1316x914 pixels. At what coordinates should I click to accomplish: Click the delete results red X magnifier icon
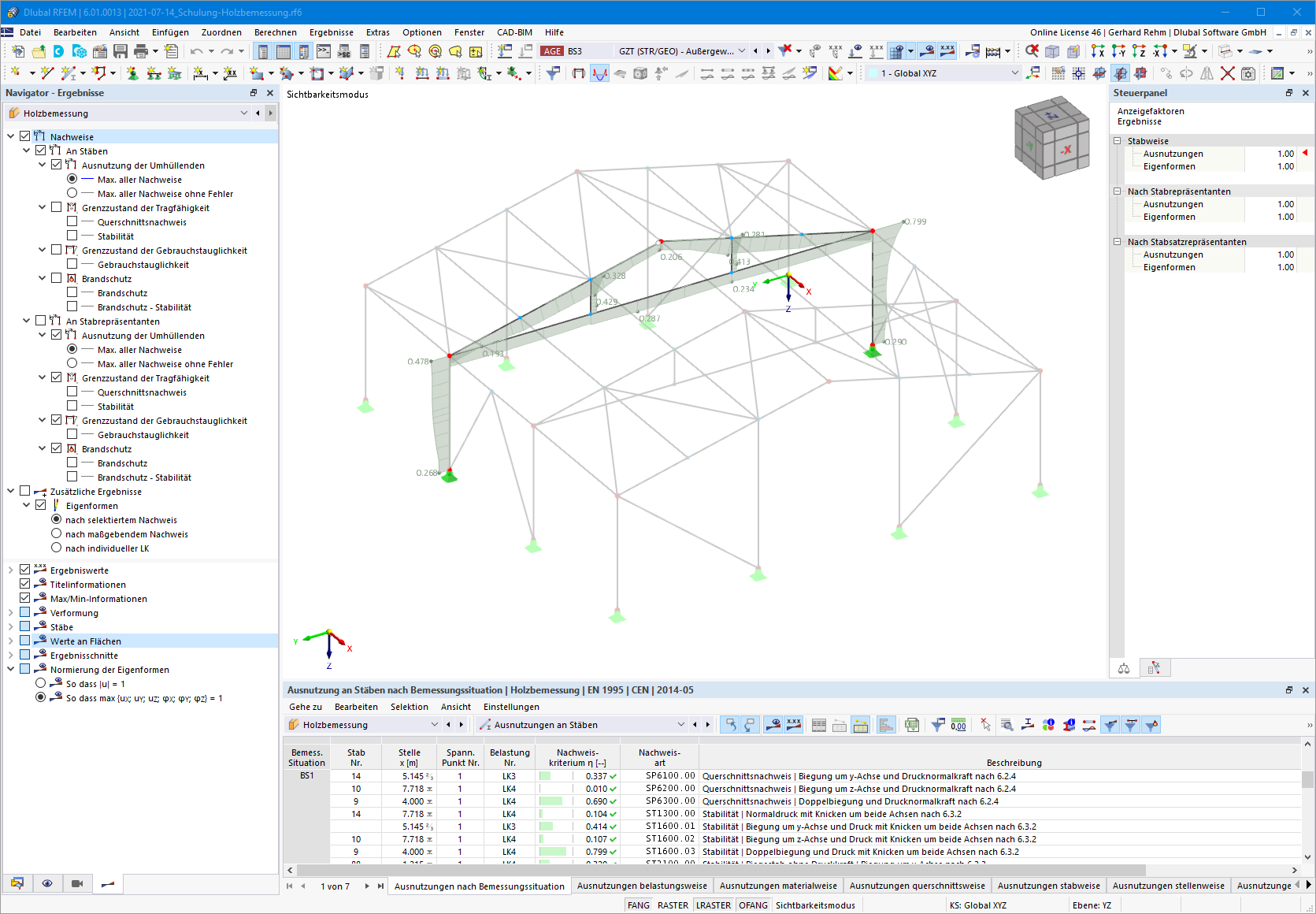tap(1032, 51)
